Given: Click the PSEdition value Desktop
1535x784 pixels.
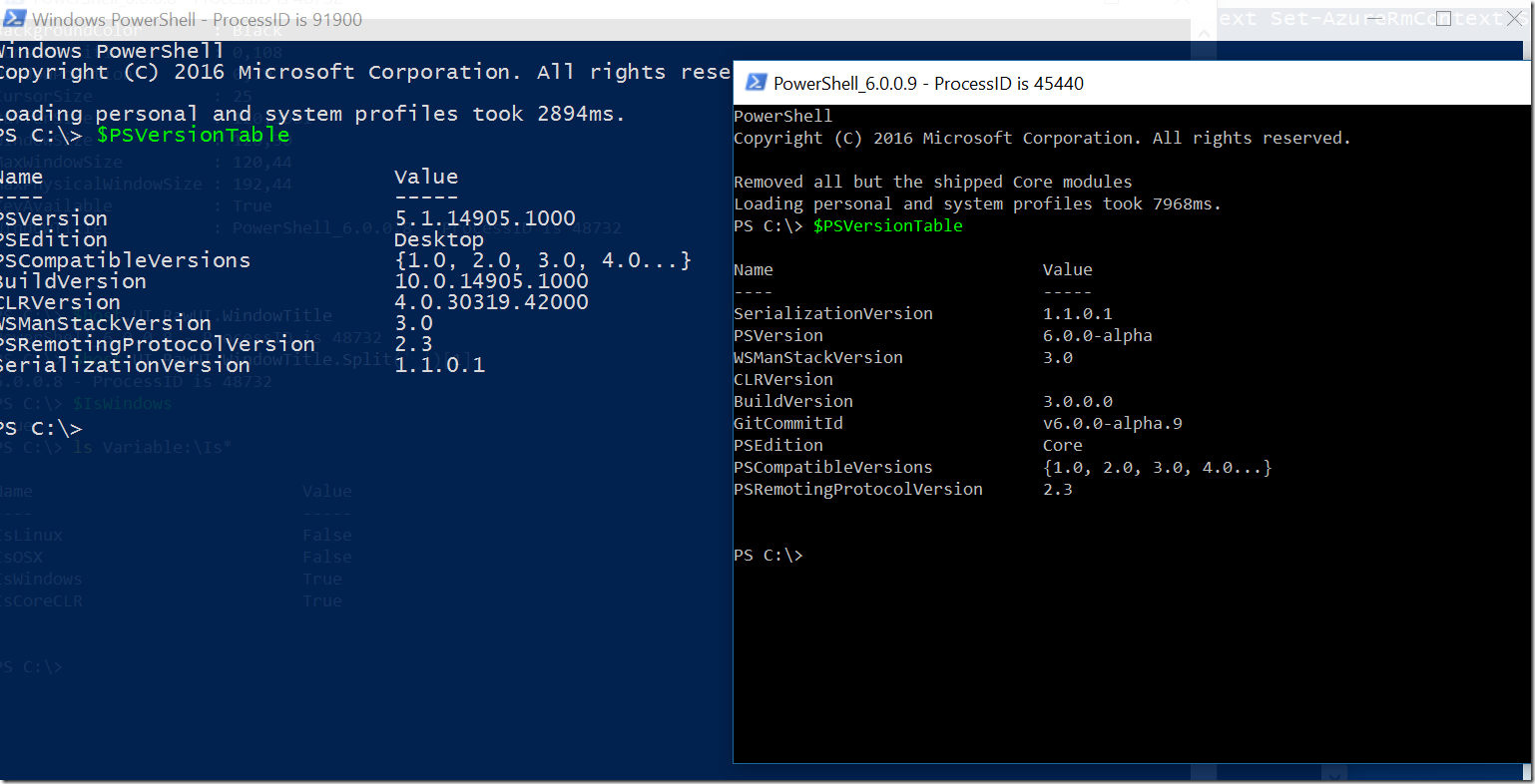Looking at the screenshot, I should [438, 239].
